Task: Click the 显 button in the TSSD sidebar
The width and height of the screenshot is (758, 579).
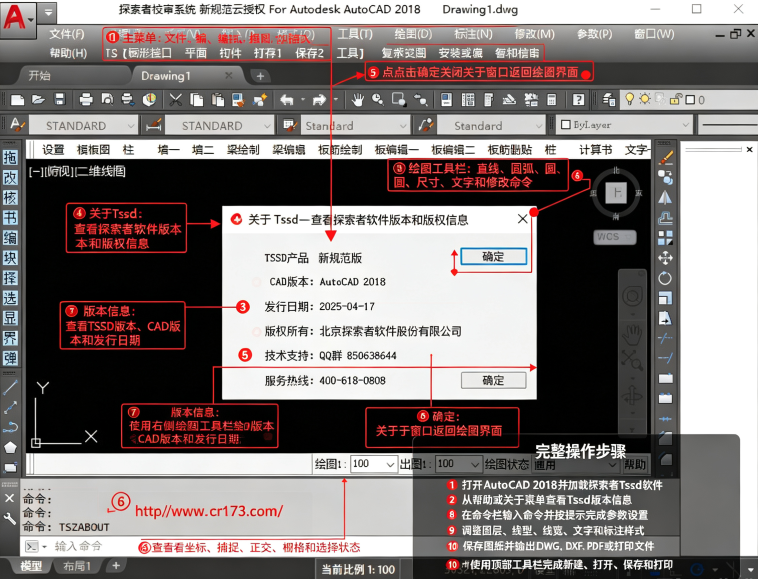Action: coord(10,318)
